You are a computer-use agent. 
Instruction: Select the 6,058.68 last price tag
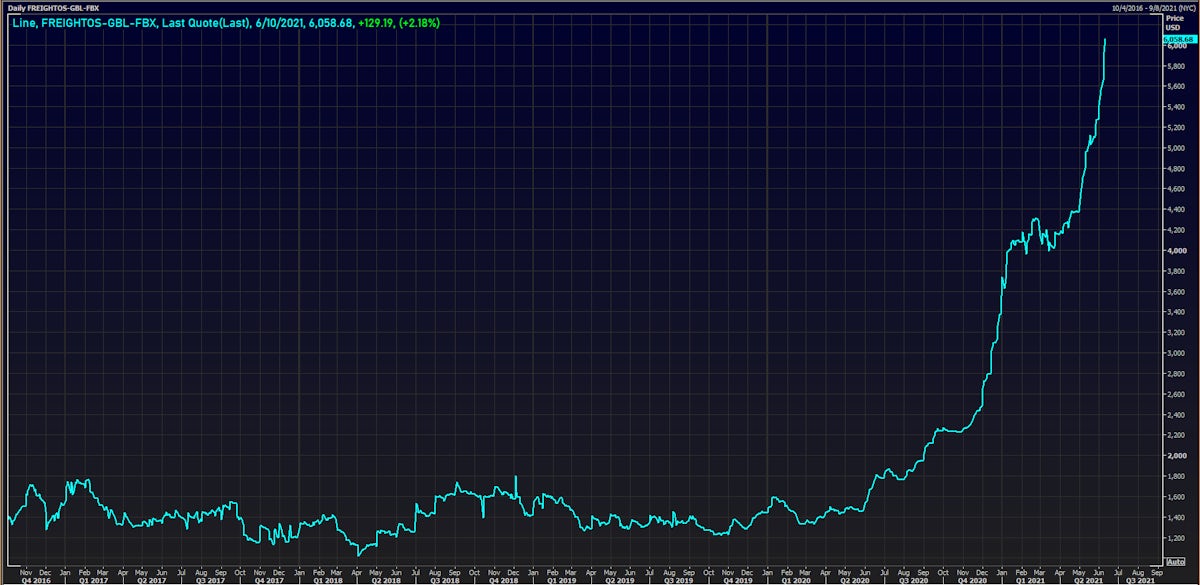click(1181, 39)
